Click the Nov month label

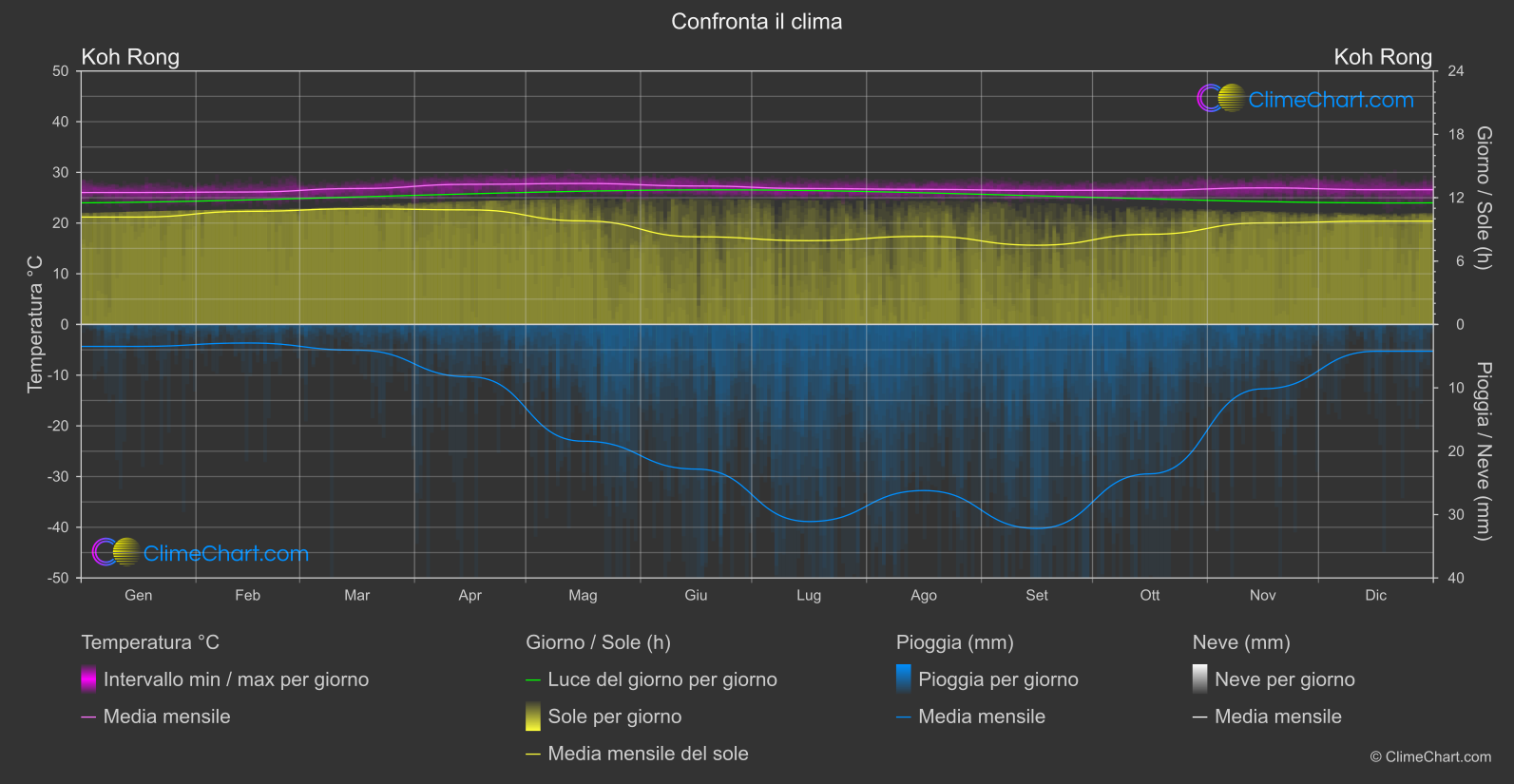1262,595
